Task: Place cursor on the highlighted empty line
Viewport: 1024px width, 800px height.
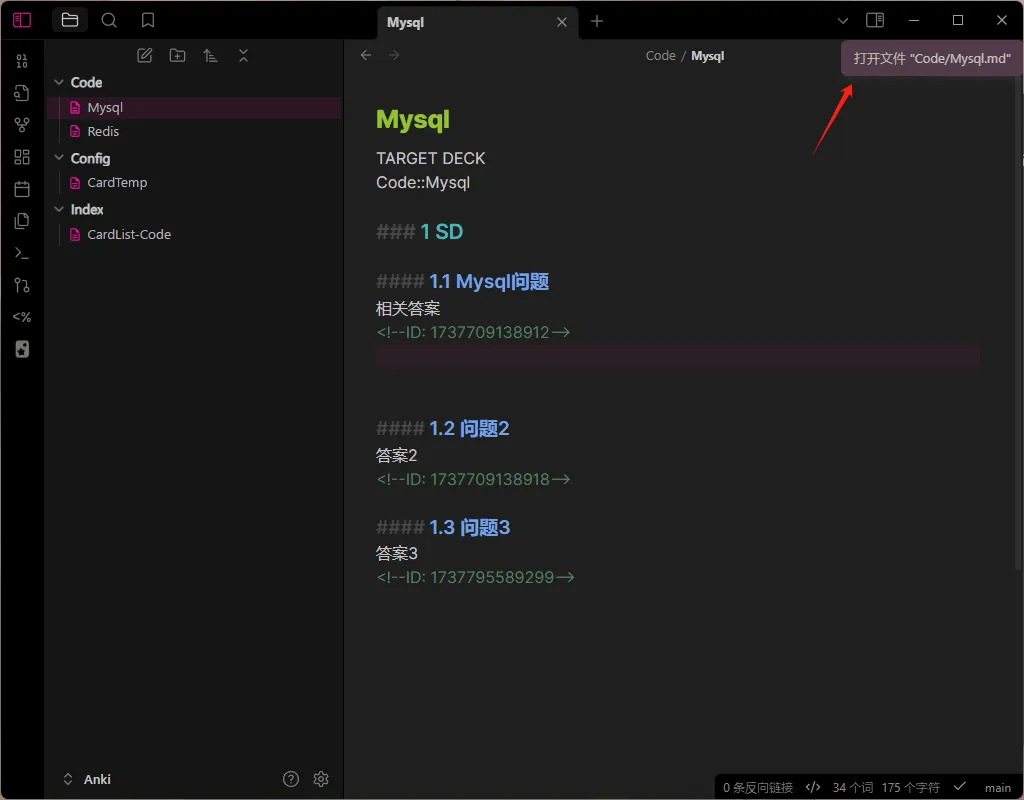Action: coord(677,357)
